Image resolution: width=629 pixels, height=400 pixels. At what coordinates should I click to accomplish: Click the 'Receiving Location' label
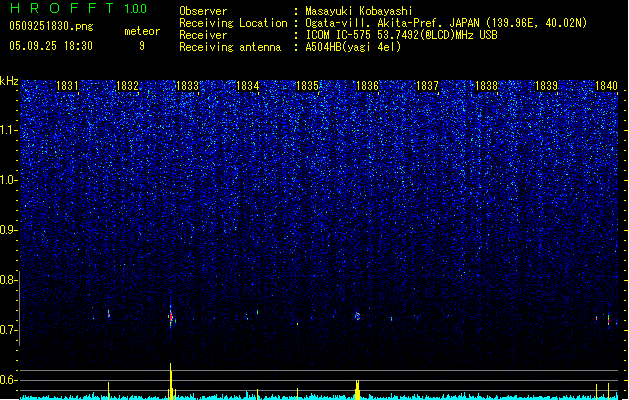click(x=233, y=23)
